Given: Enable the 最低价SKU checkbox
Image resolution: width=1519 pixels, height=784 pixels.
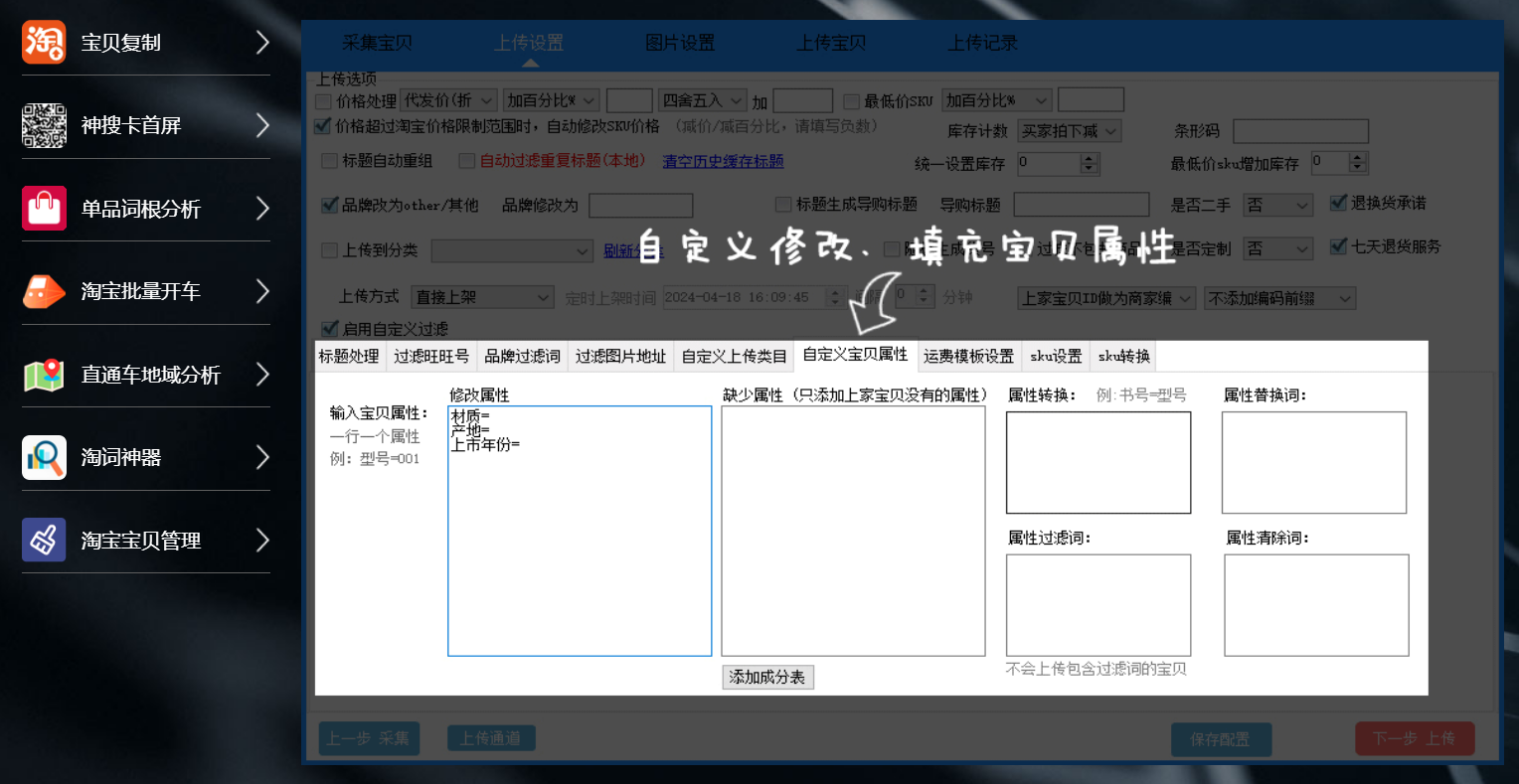Looking at the screenshot, I should click(851, 101).
